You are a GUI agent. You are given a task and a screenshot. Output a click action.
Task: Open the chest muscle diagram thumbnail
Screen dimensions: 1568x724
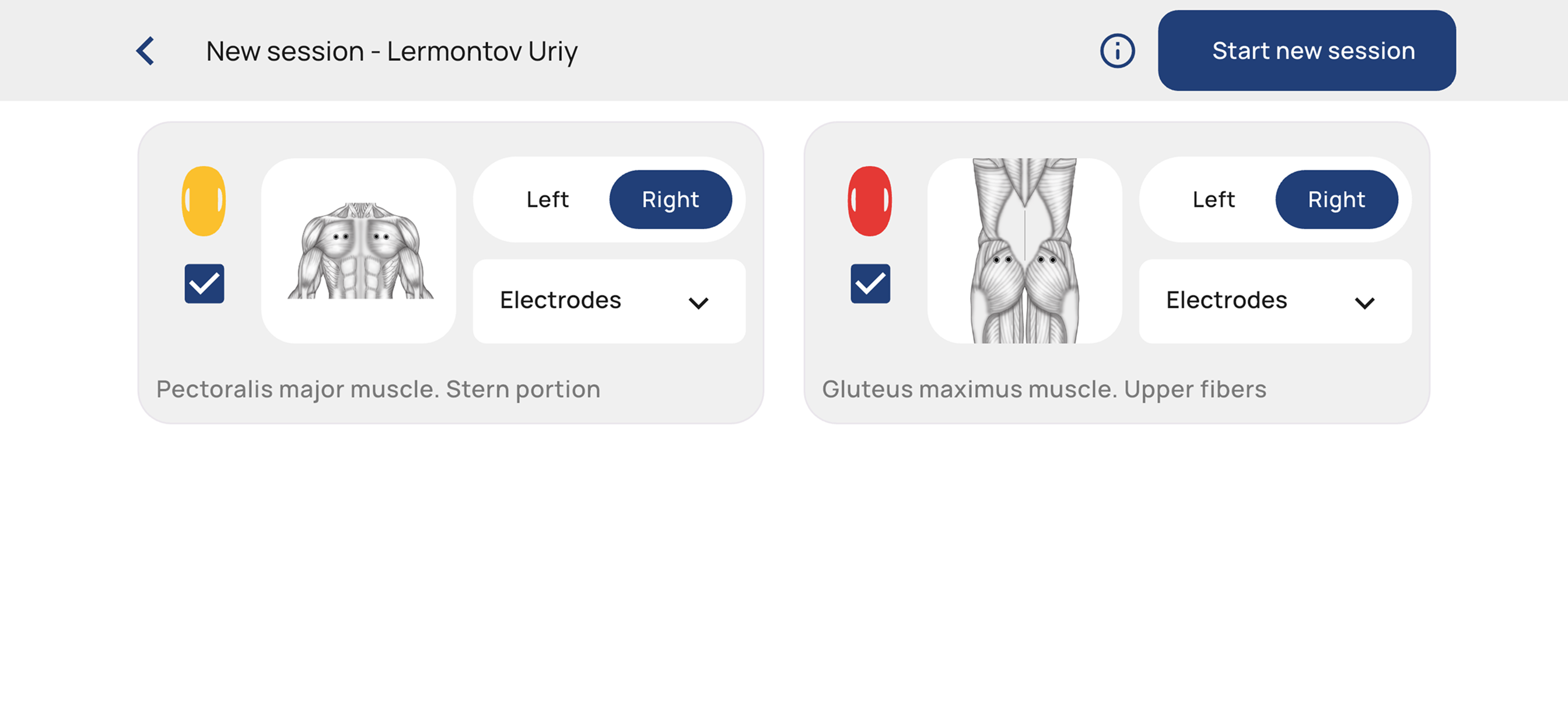359,251
